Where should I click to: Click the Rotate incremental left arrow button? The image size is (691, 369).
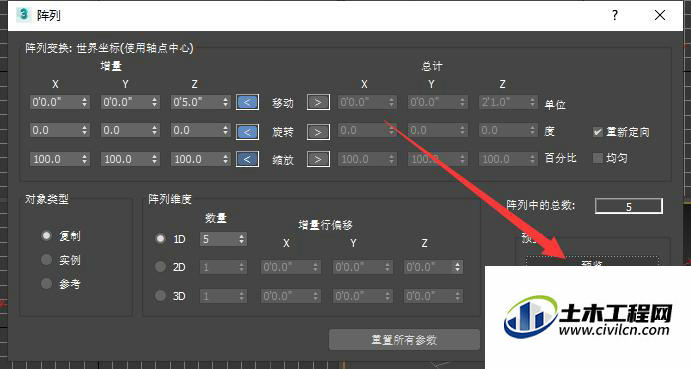(247, 131)
